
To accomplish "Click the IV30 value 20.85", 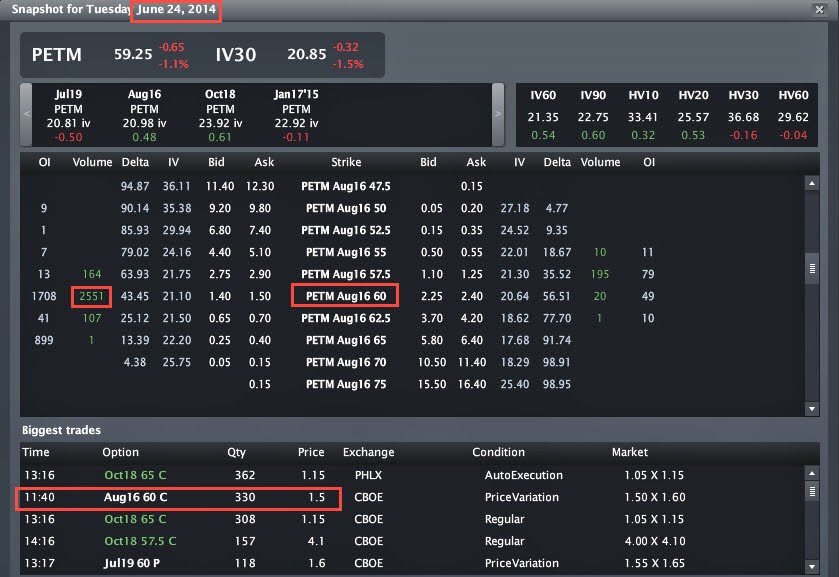I will (307, 55).
